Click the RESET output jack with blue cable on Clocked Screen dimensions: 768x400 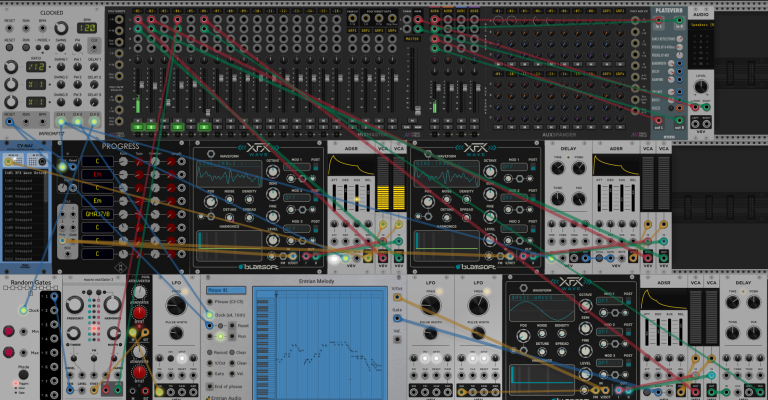click(x=9, y=121)
